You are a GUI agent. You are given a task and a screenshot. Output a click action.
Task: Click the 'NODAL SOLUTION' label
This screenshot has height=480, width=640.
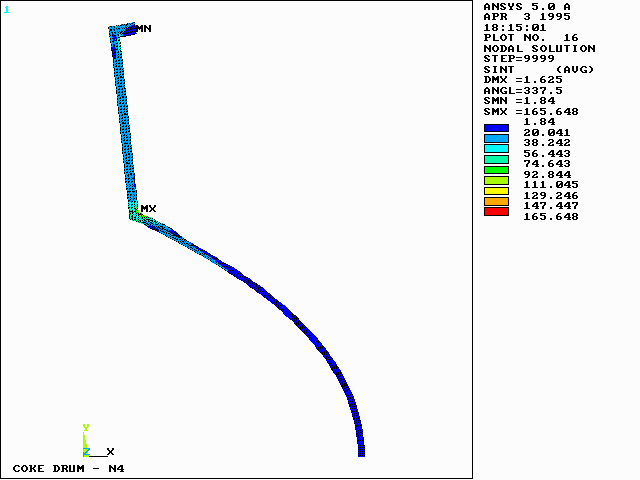click(540, 48)
